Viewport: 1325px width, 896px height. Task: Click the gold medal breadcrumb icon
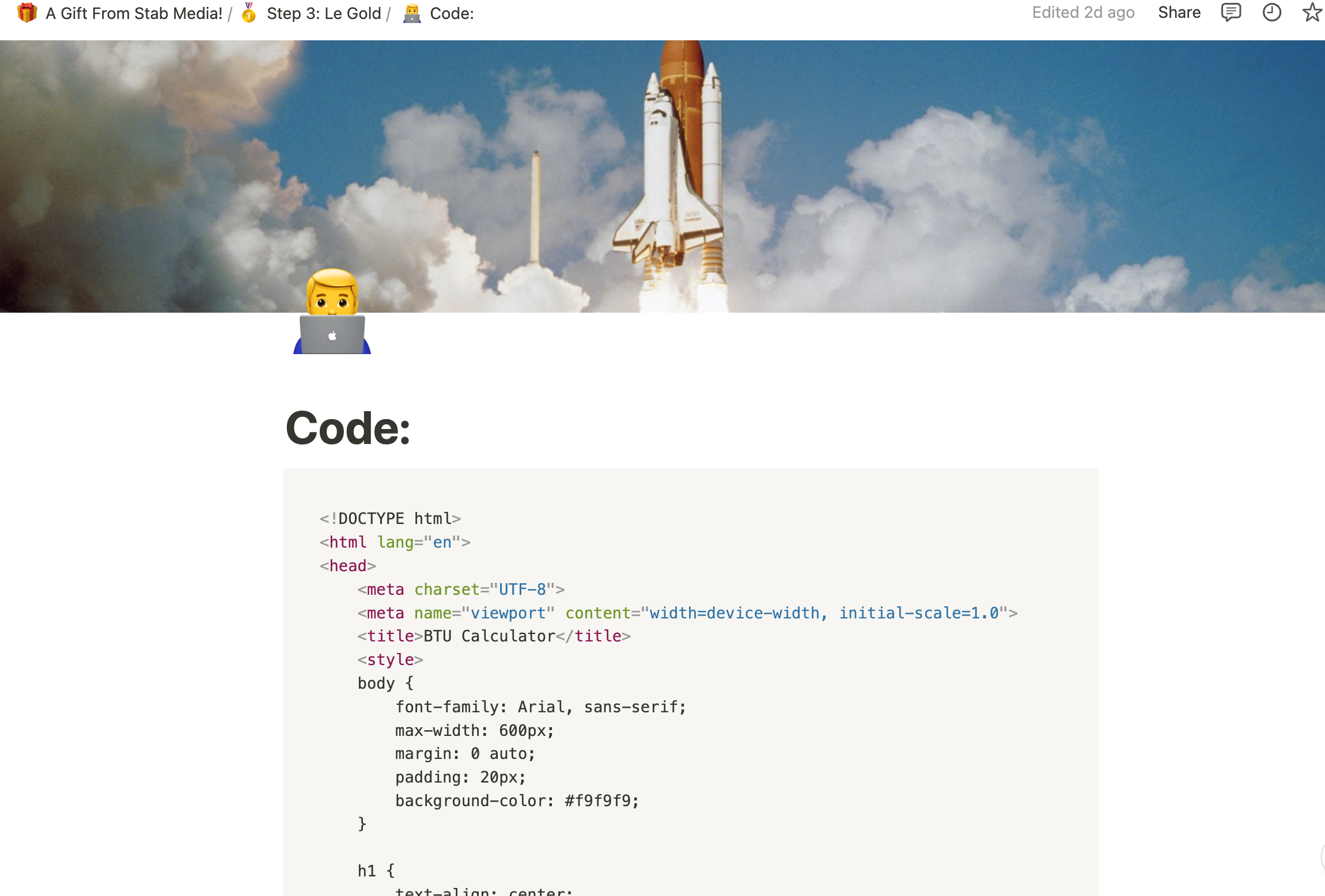pyautogui.click(x=249, y=13)
